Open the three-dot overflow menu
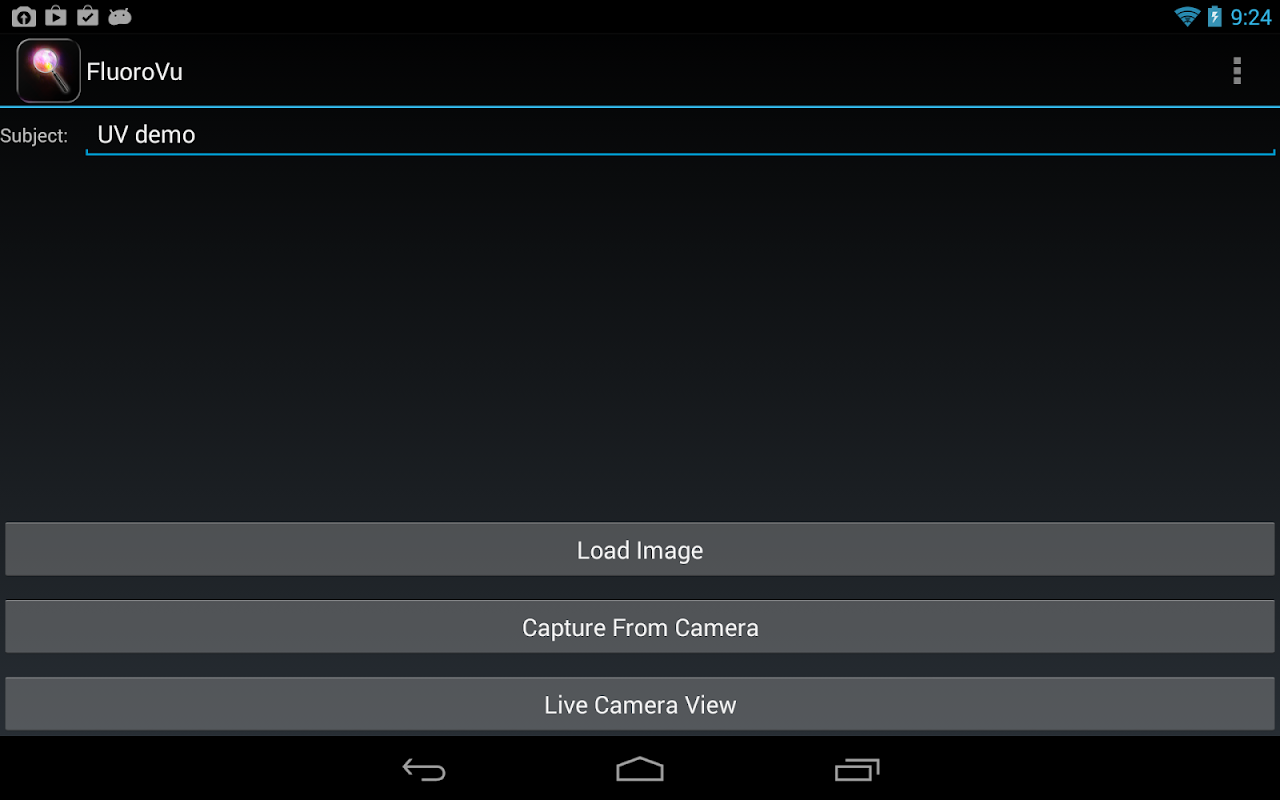This screenshot has height=800, width=1280. [1237, 71]
